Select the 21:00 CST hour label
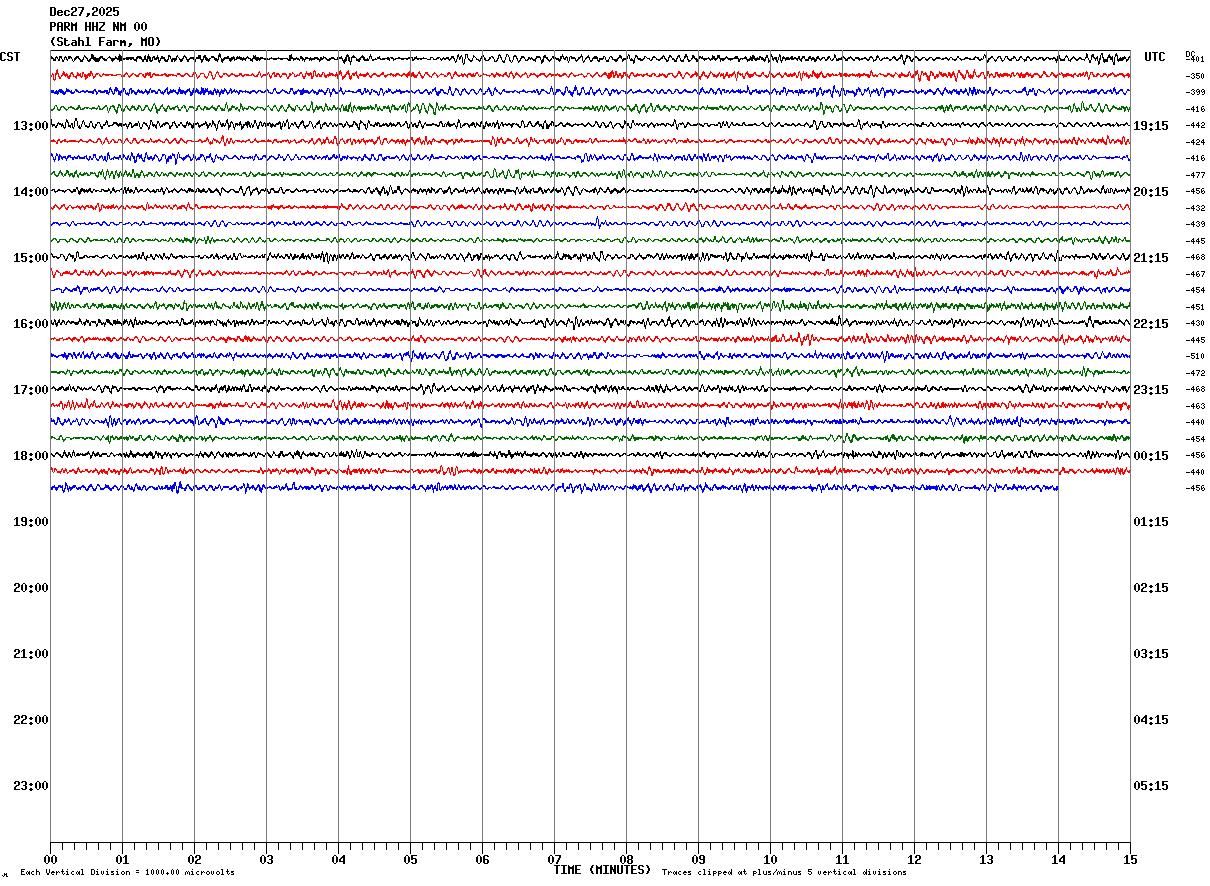The image size is (1210, 886). 30,653
